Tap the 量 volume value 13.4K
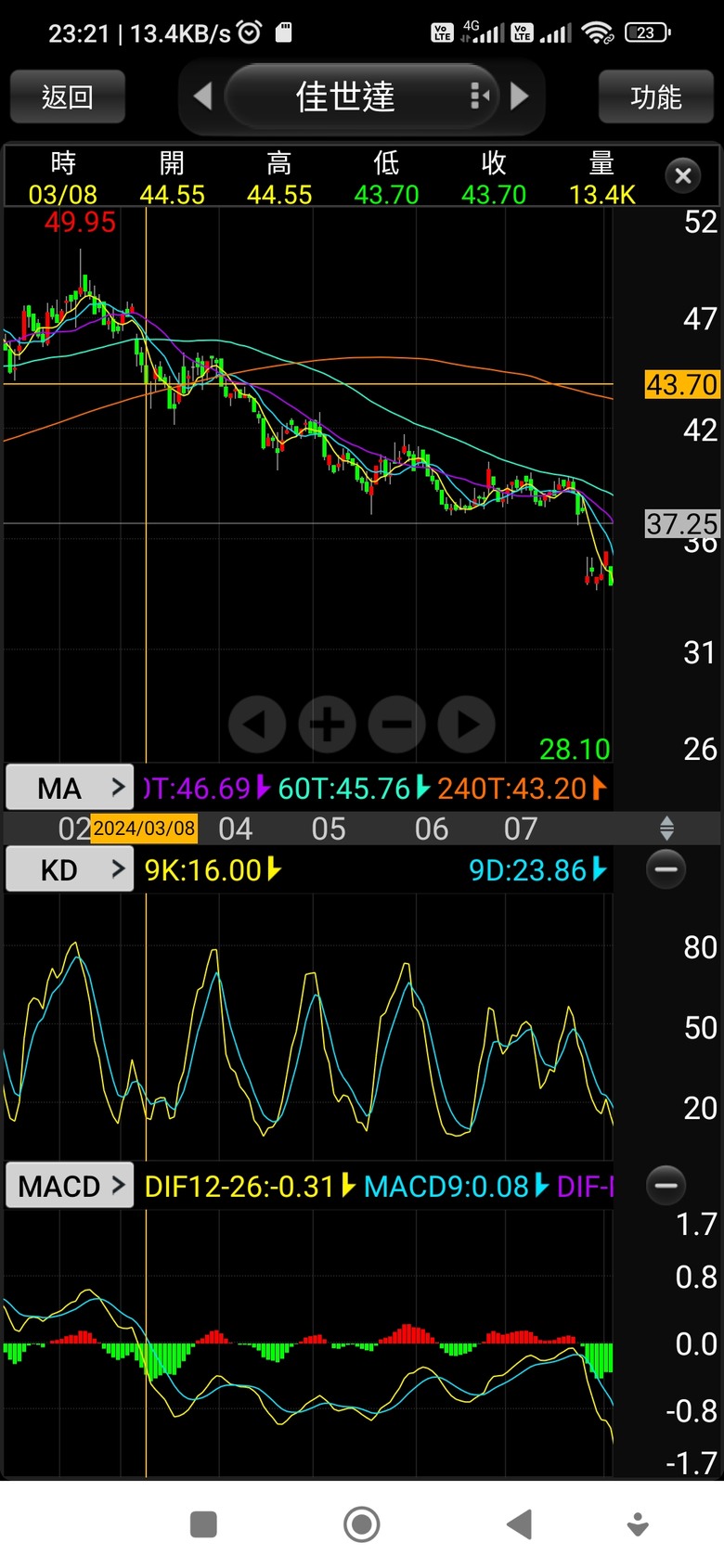Screen dimensions: 724x1568 602,195
